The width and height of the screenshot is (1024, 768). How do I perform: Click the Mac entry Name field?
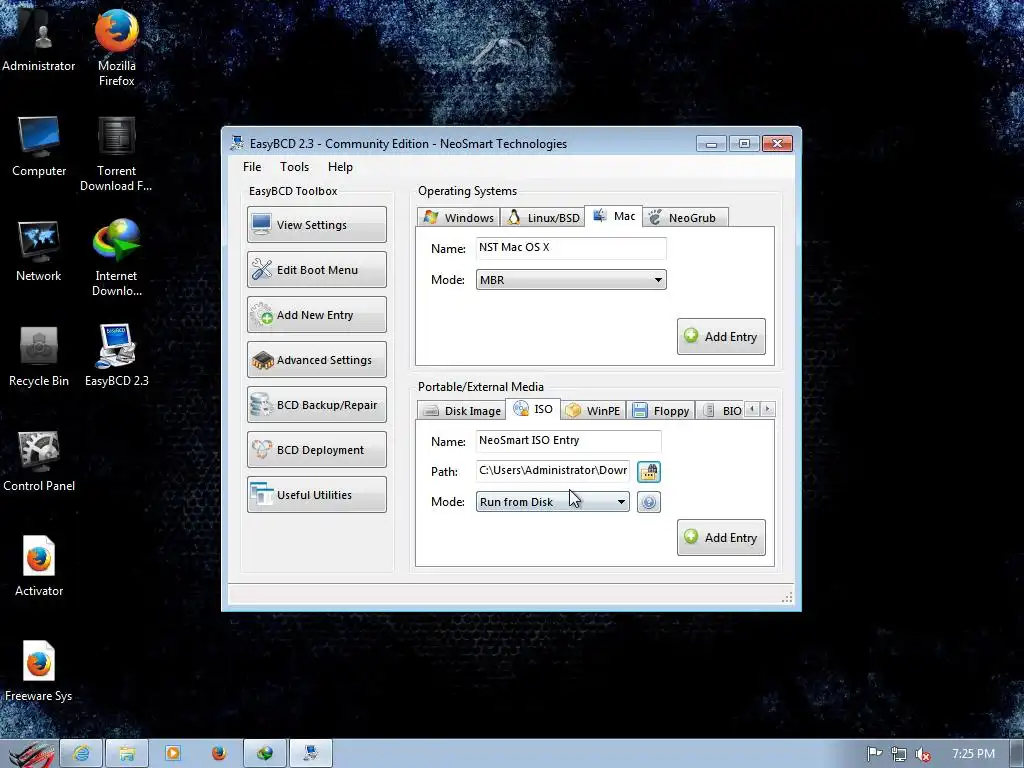click(x=571, y=248)
